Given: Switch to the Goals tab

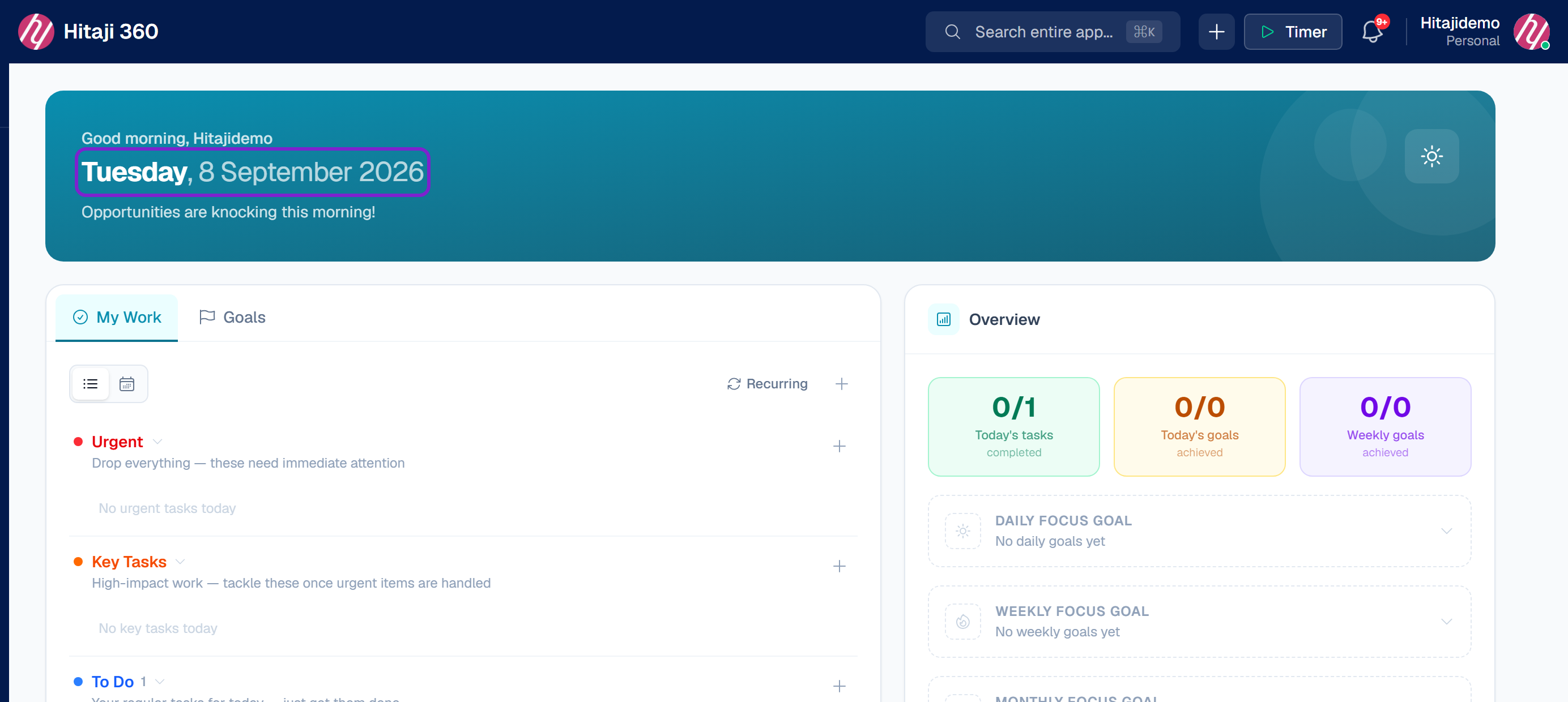Looking at the screenshot, I should pyautogui.click(x=232, y=318).
